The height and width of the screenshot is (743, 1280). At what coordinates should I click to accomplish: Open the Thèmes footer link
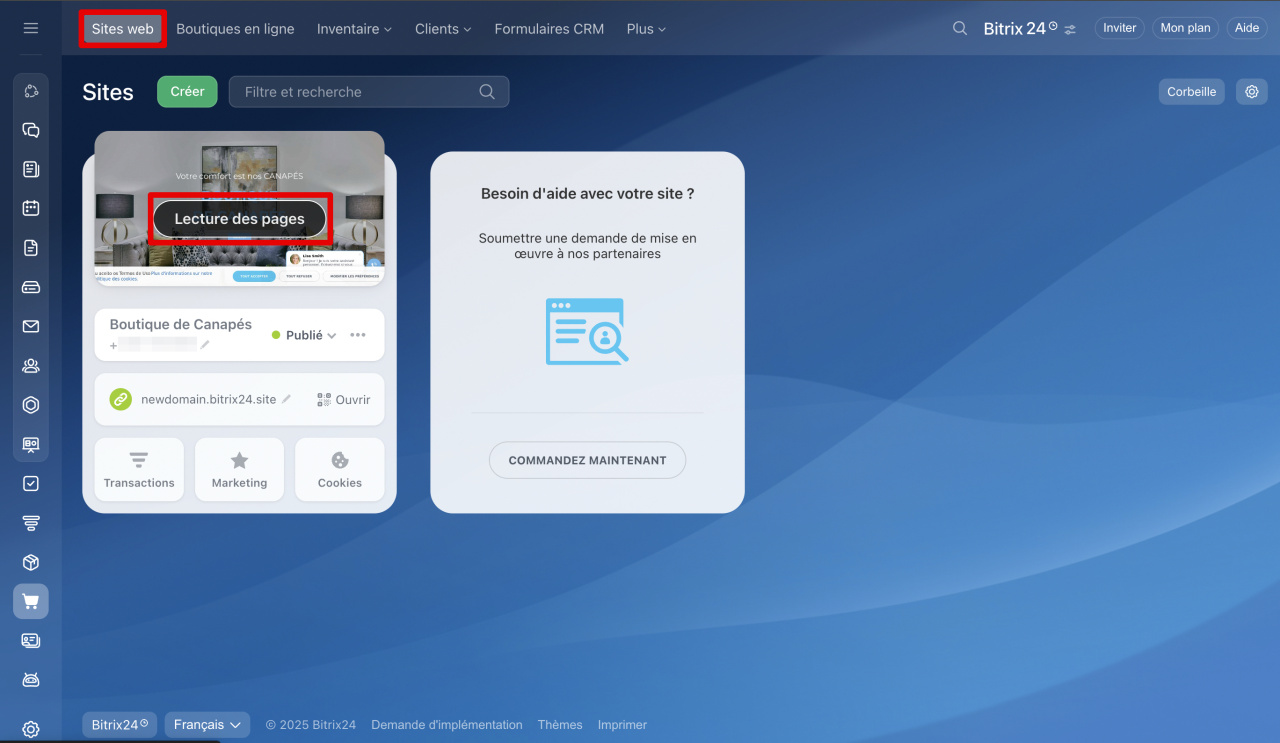coord(560,724)
